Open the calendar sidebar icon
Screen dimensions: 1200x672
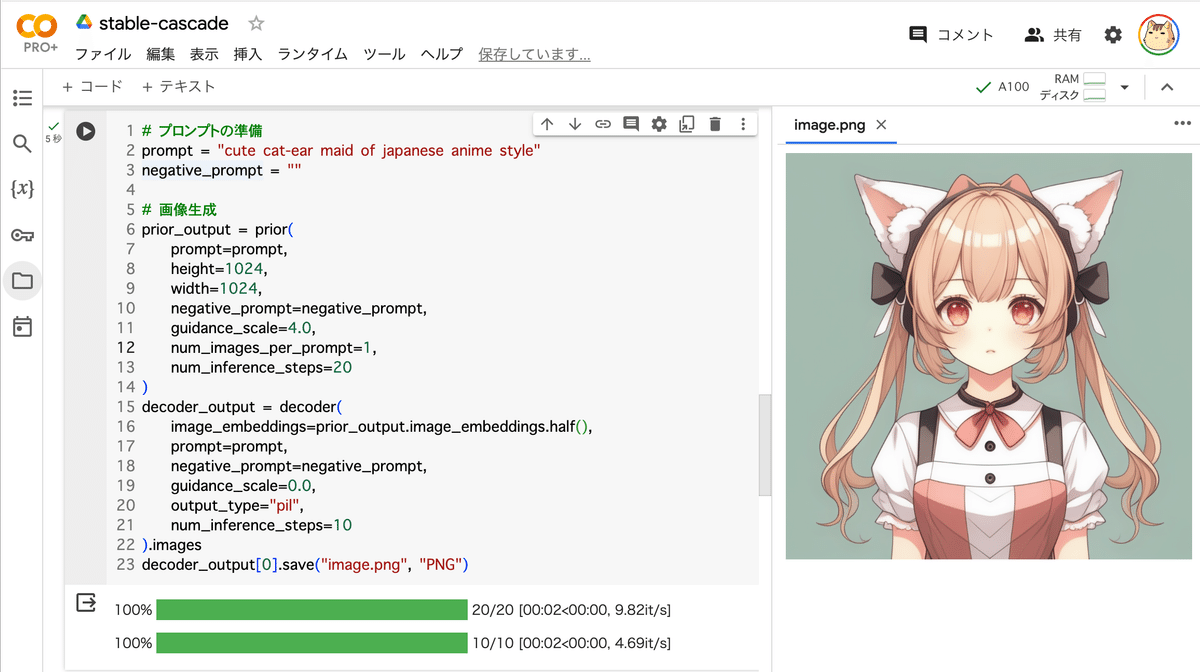(22, 327)
